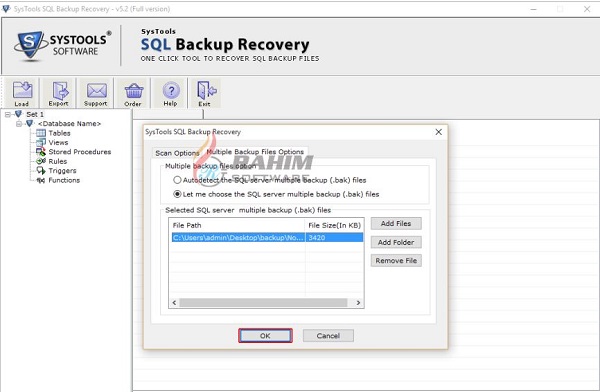The image size is (600, 392).
Task: Click the Exit door icon
Action: tap(205, 93)
